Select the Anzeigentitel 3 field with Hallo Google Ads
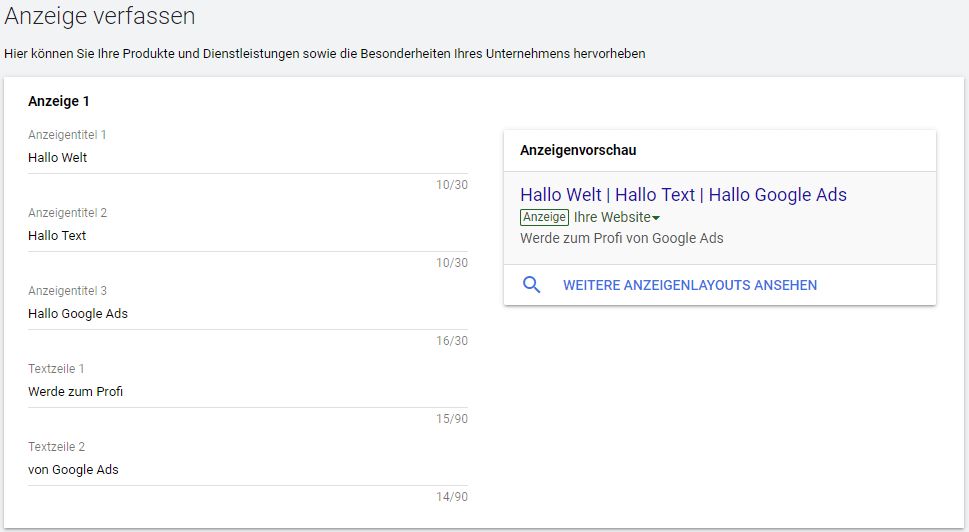This screenshot has height=532, width=969. pyautogui.click(x=247, y=314)
